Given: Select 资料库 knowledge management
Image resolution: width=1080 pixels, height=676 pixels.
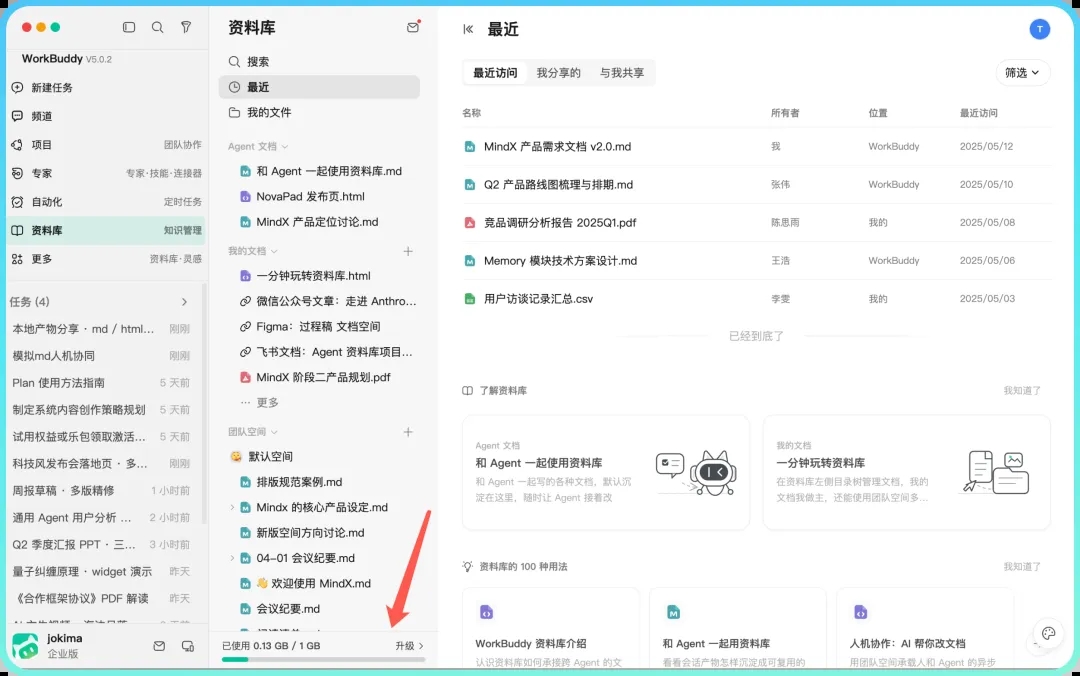Looking at the screenshot, I should [x=107, y=230].
